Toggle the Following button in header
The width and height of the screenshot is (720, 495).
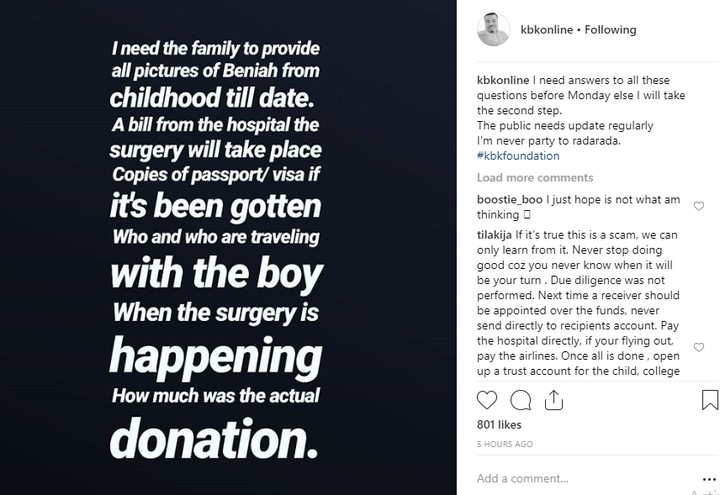[x=611, y=30]
